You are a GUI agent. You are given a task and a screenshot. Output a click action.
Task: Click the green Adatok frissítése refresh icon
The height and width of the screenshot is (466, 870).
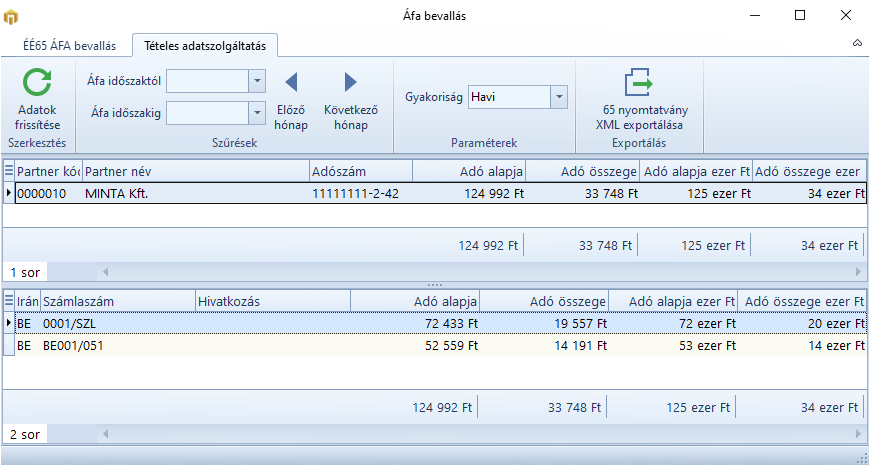point(38,83)
